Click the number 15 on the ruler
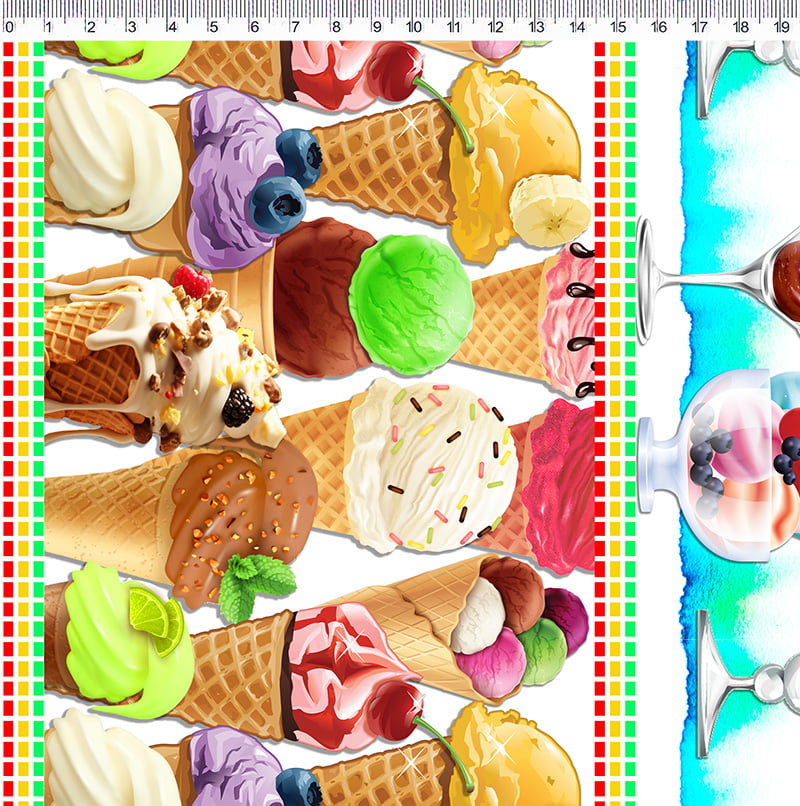Screen dimensions: 800x806 619,28
